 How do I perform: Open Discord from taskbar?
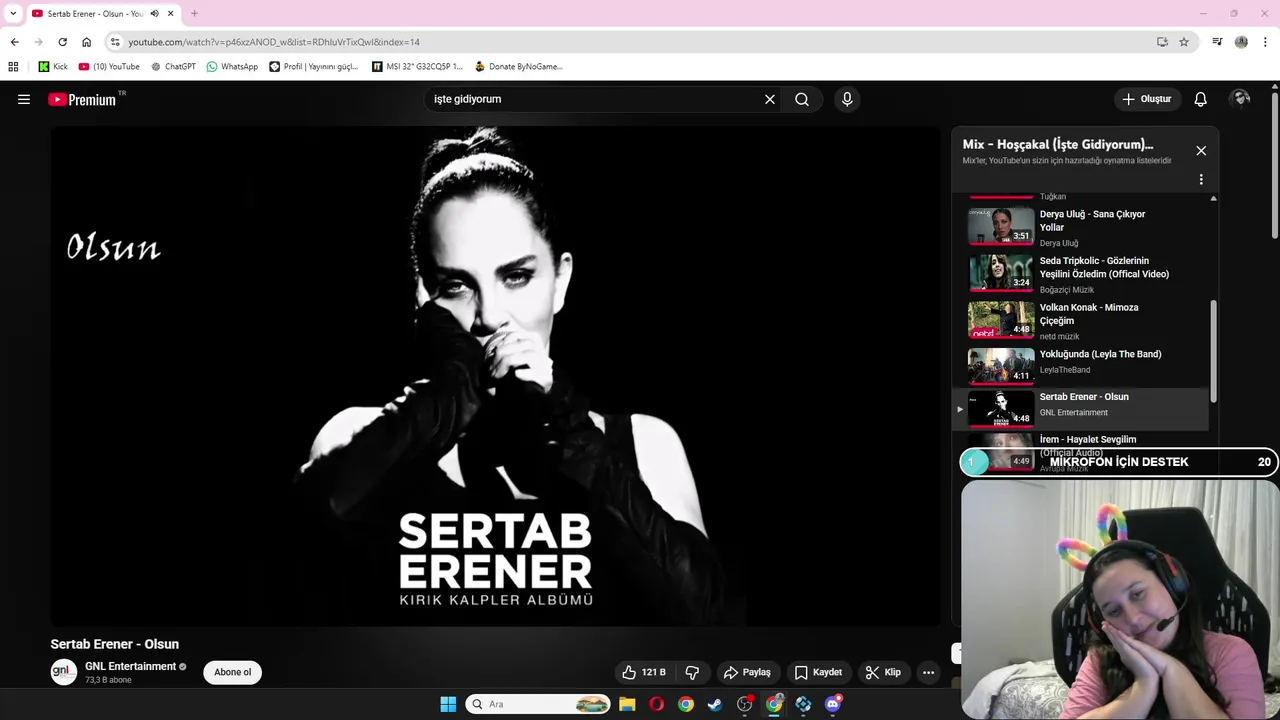[833, 704]
